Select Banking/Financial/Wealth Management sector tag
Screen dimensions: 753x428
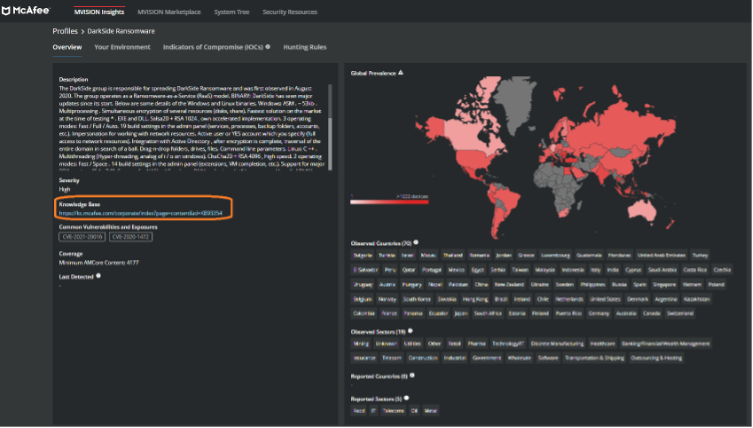tap(665, 344)
